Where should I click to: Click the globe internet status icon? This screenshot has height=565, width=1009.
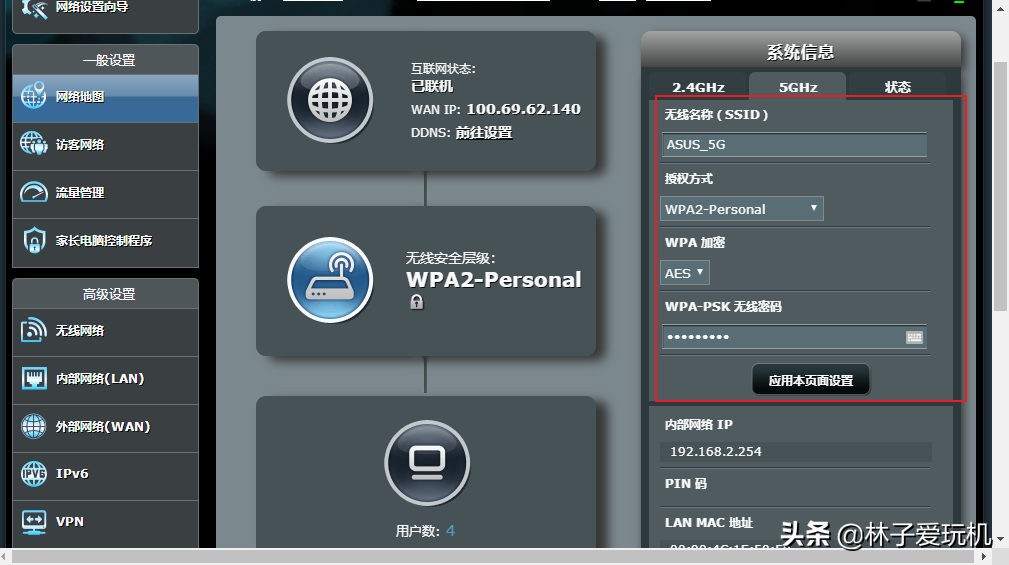click(329, 100)
